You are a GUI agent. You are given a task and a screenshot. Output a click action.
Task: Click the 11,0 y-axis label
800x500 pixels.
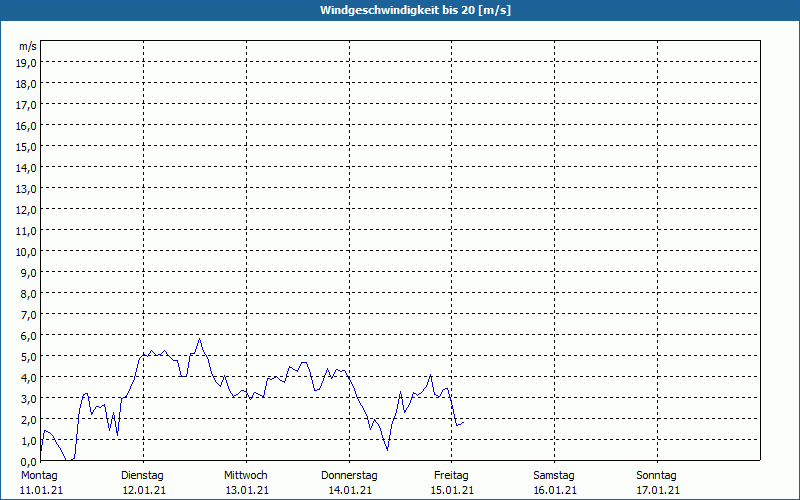coord(27,231)
